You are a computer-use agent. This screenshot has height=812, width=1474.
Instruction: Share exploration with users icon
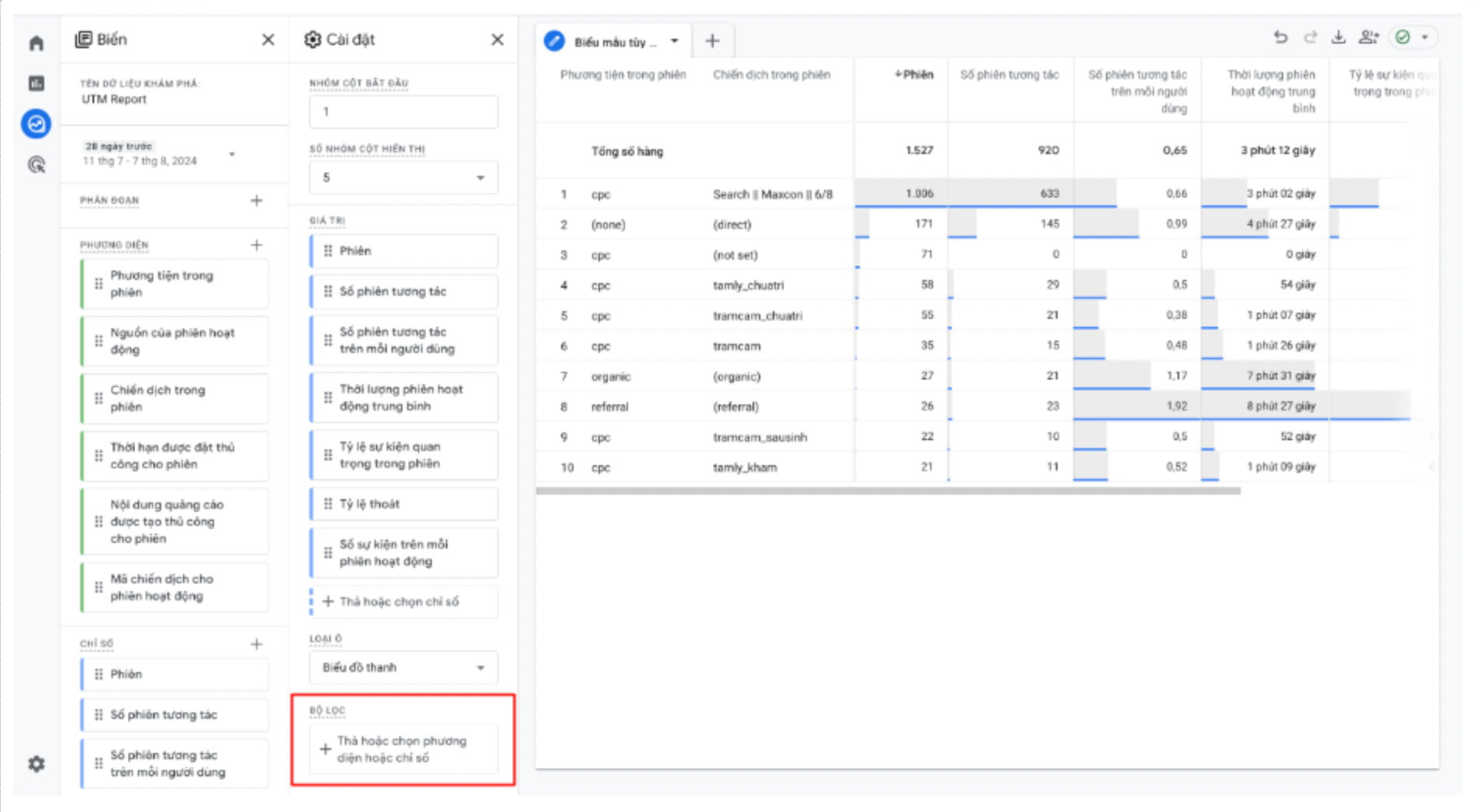coord(1368,37)
